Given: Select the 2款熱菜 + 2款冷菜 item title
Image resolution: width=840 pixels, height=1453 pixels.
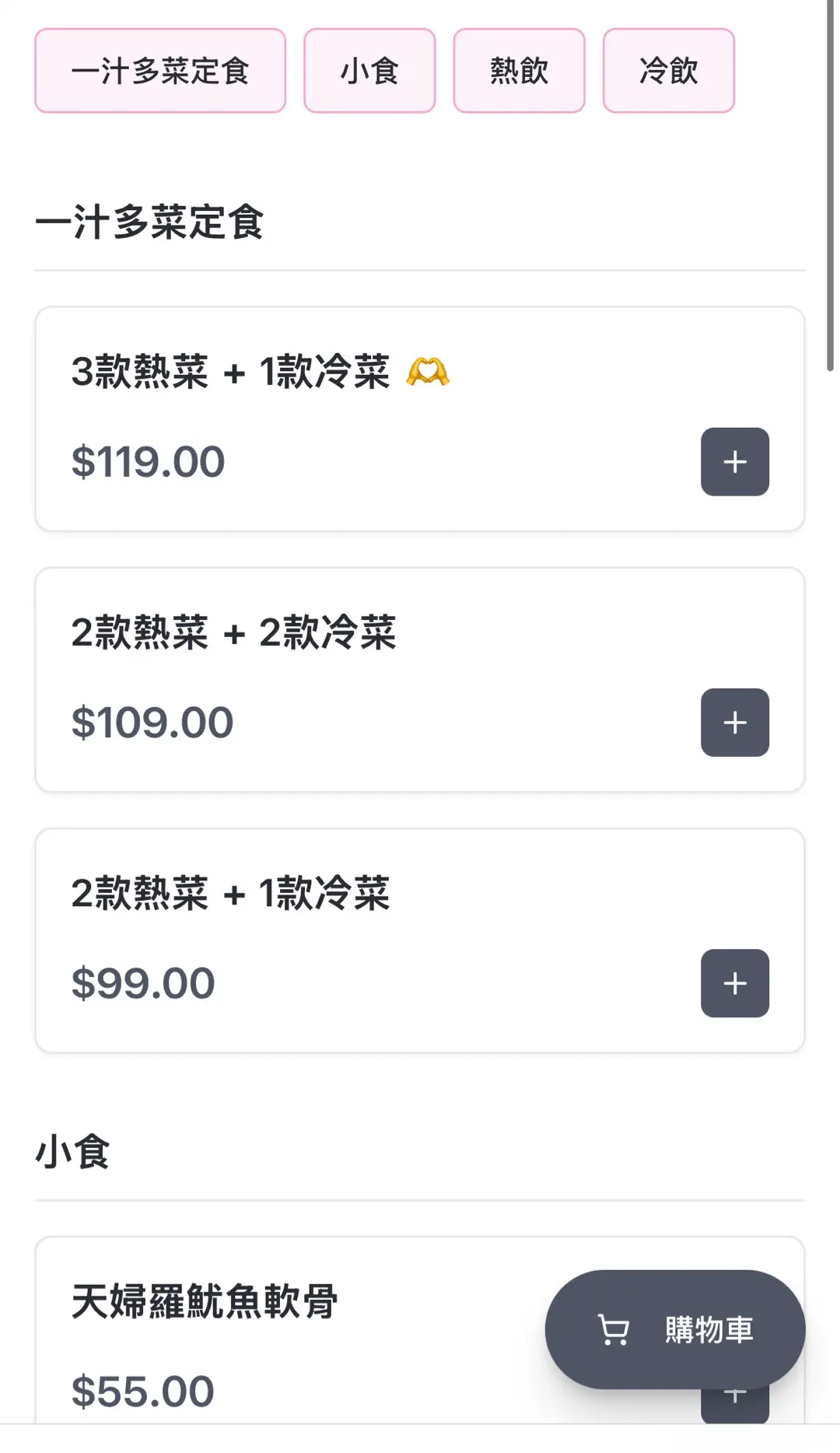Looking at the screenshot, I should click(x=233, y=632).
